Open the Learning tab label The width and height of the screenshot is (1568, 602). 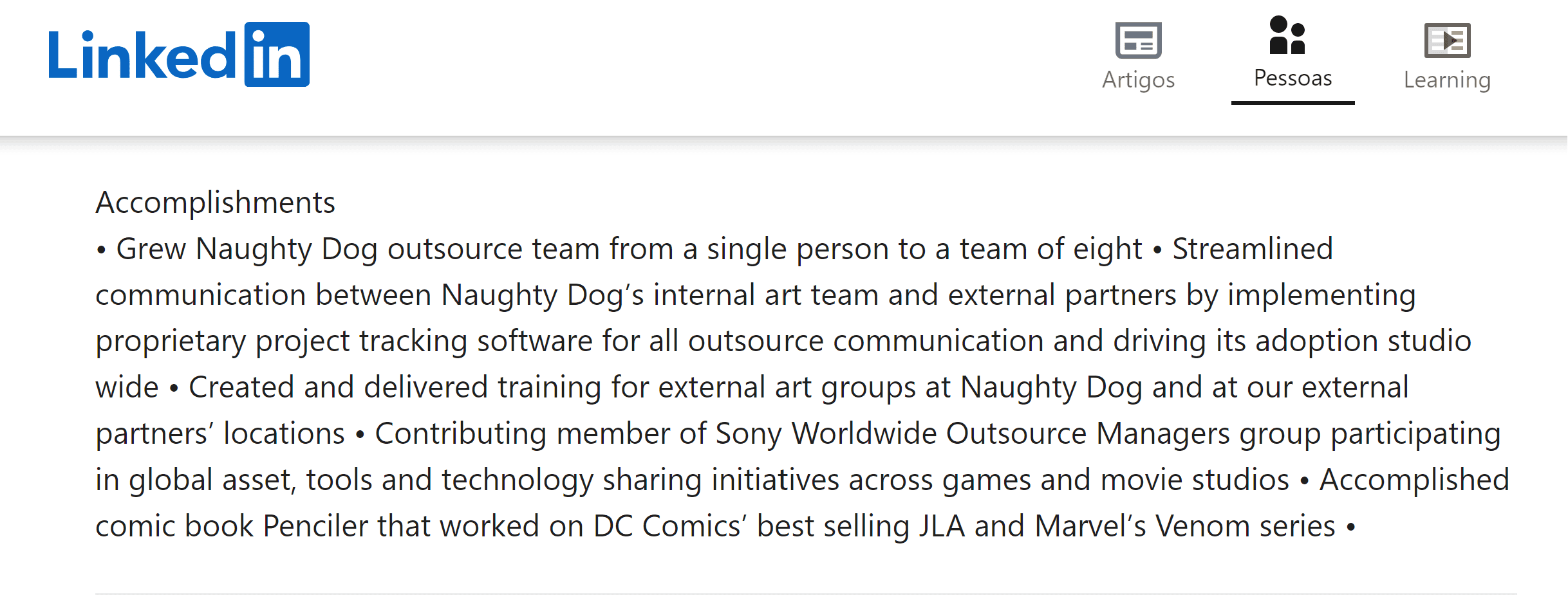point(1447,80)
